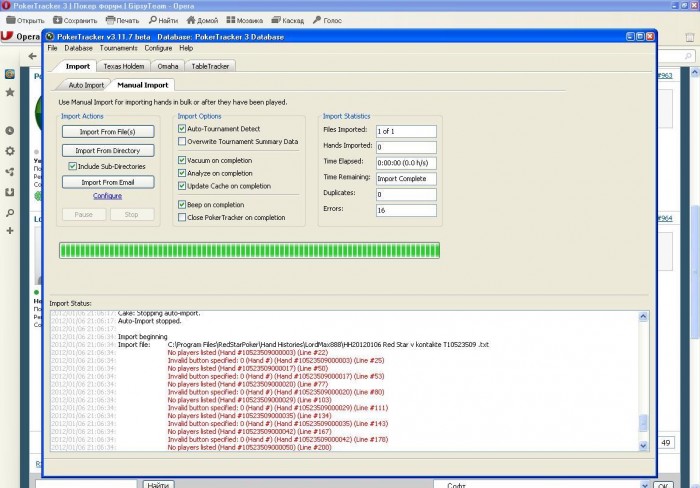Click the Найти button at bottom of Opera page
700x488 pixels.
pos(158,484)
